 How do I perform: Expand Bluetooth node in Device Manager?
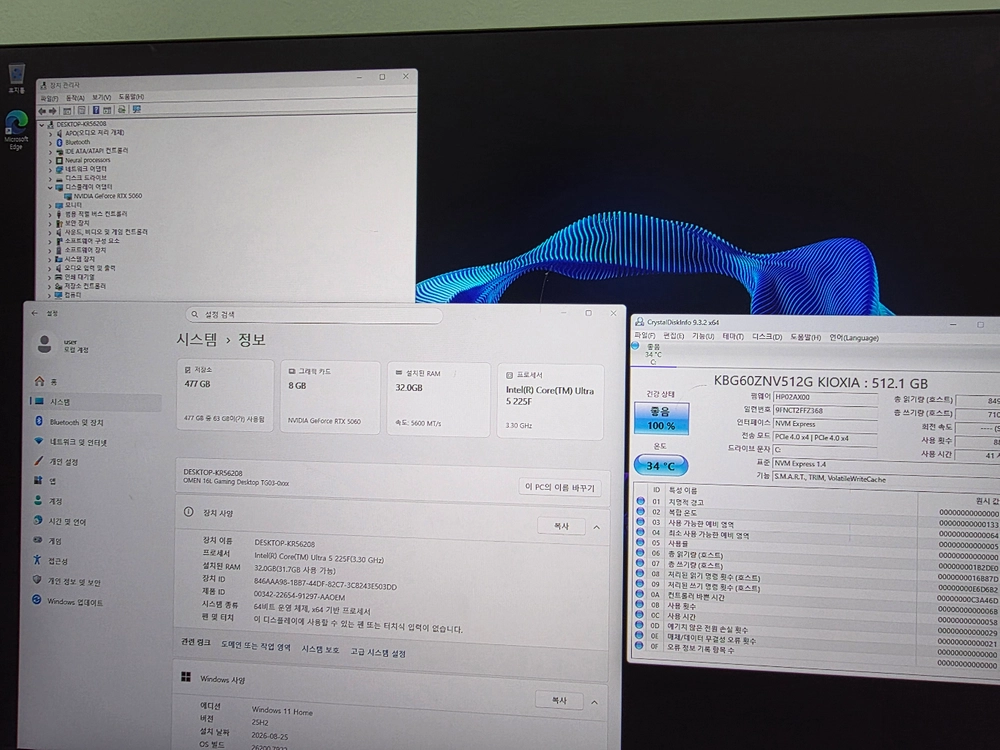click(x=50, y=143)
